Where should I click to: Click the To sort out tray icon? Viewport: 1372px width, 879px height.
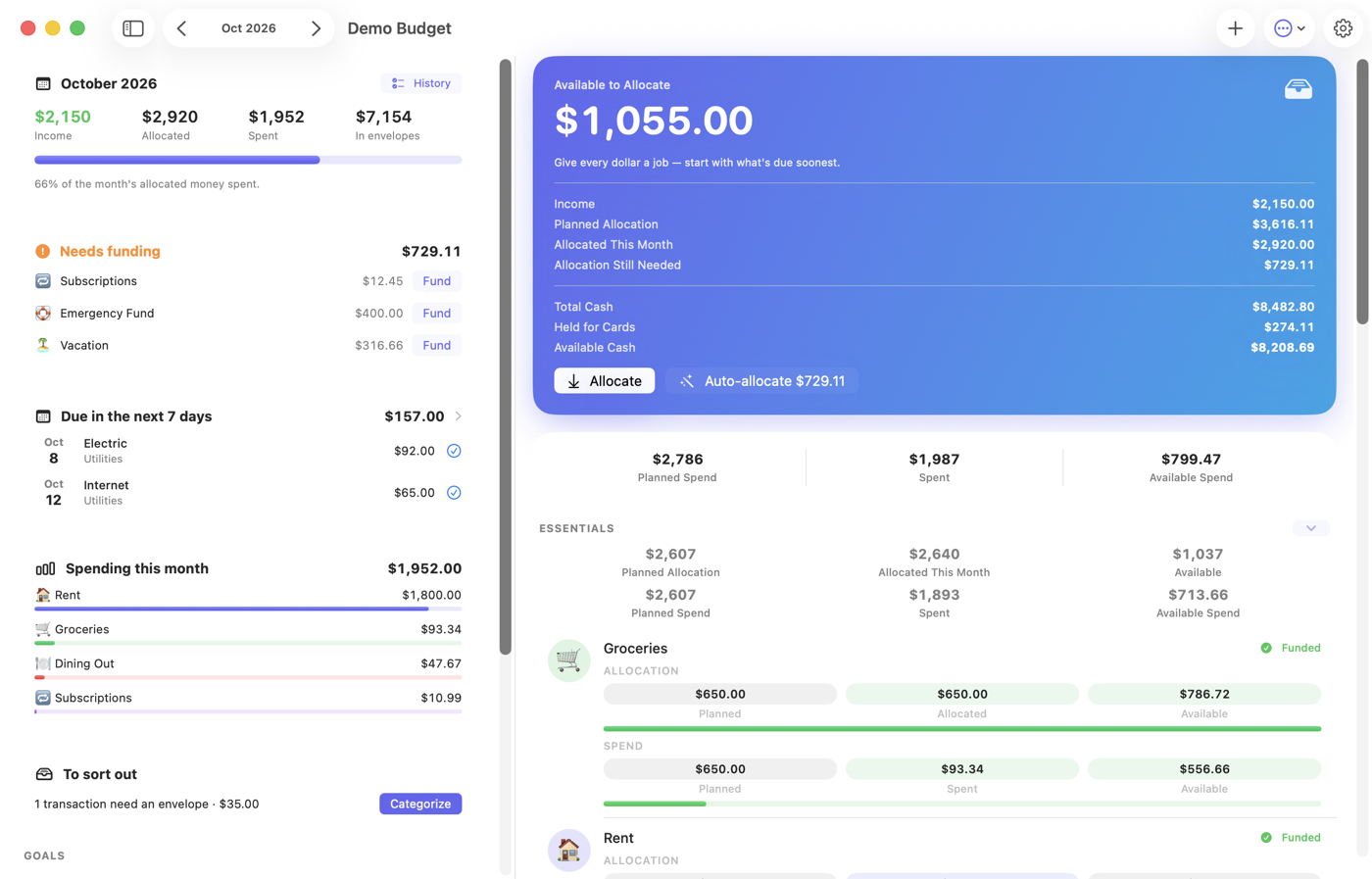coord(44,774)
